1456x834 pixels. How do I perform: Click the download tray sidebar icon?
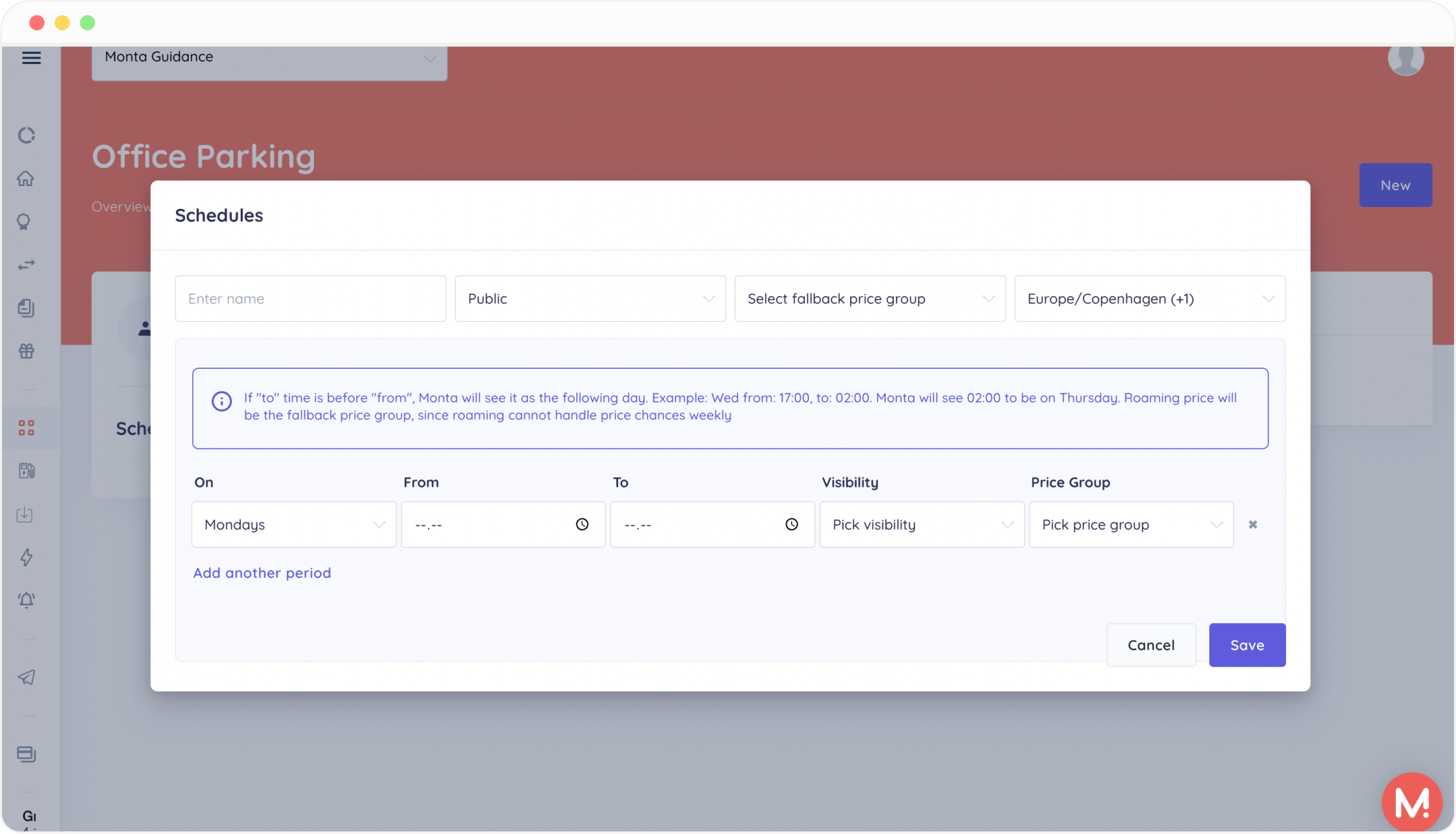25,514
